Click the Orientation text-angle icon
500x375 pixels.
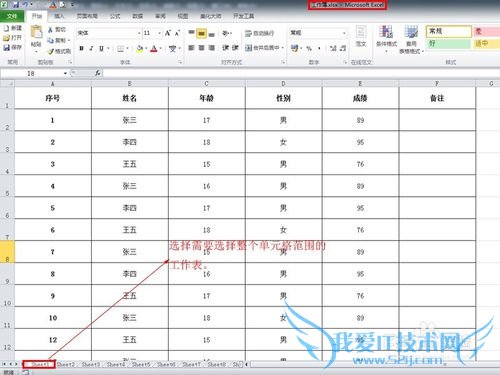pos(227,33)
